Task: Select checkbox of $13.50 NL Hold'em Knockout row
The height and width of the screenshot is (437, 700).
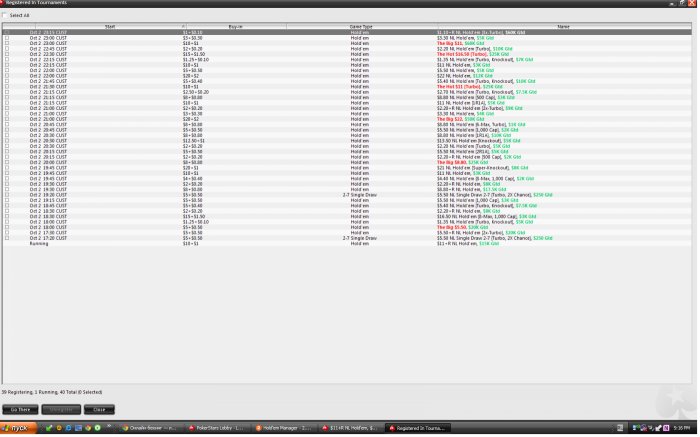Action: 7,141
